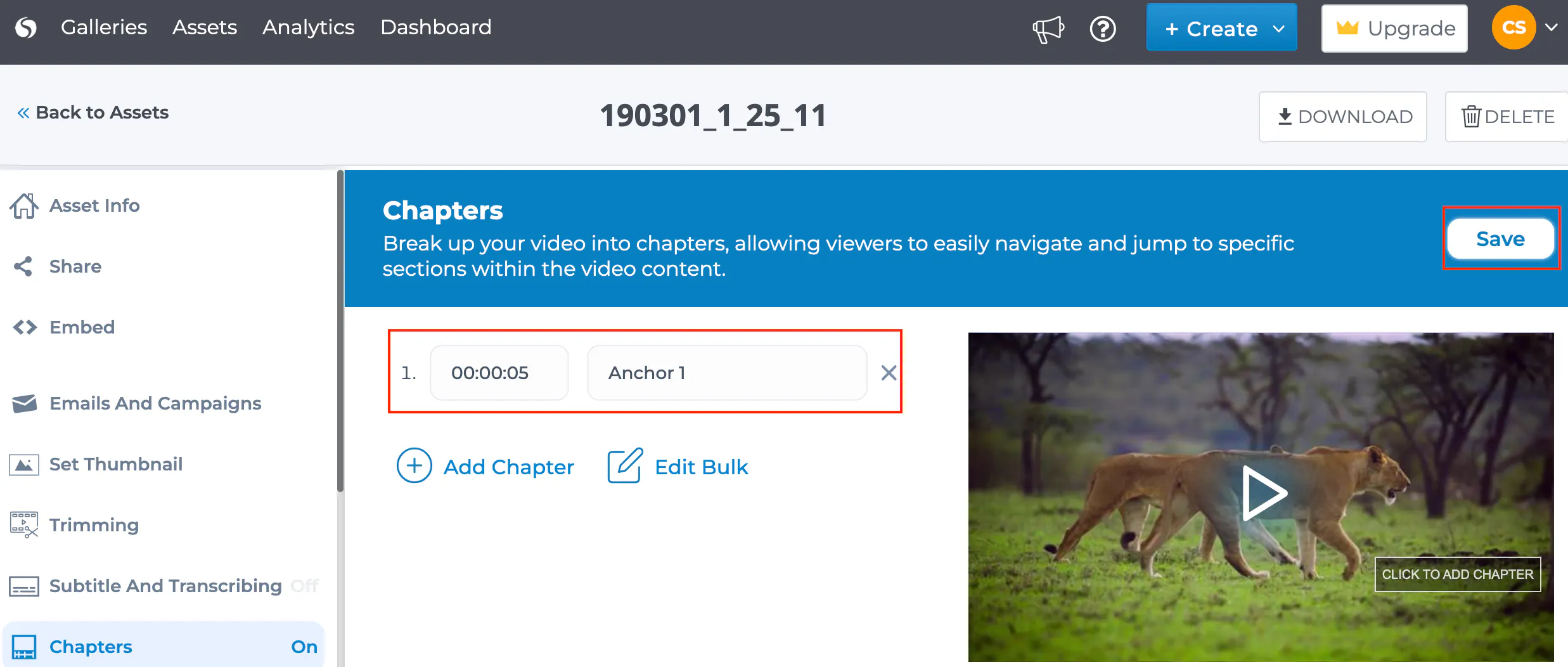1568x667 pixels.
Task: Select the Chapters sidebar item
Action: click(x=164, y=645)
